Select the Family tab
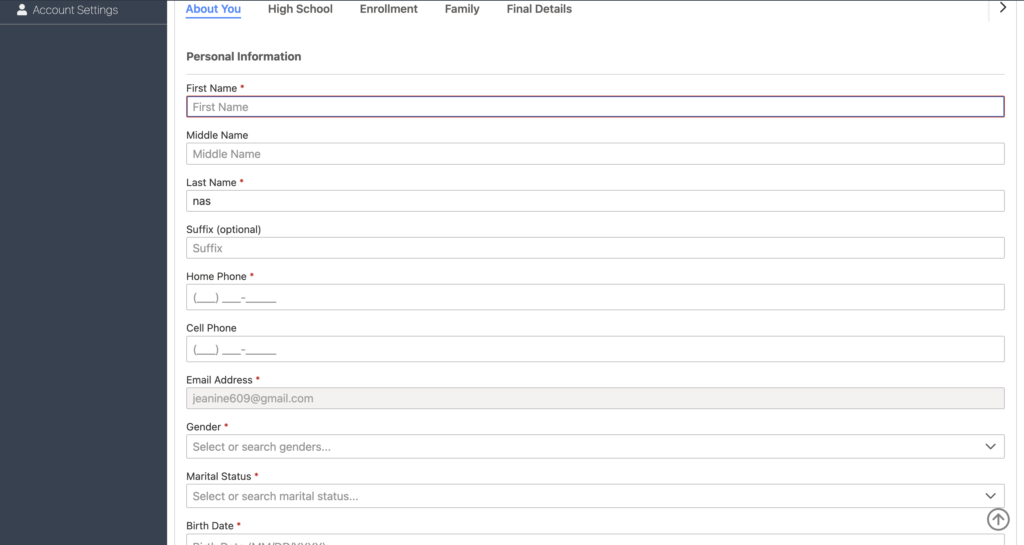1024x545 pixels. 462,9
